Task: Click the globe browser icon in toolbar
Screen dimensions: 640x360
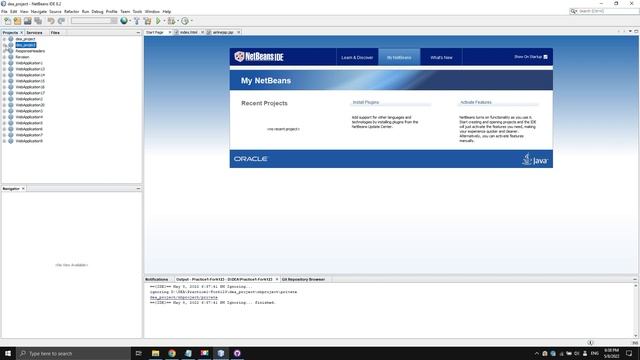Action: 124,21
